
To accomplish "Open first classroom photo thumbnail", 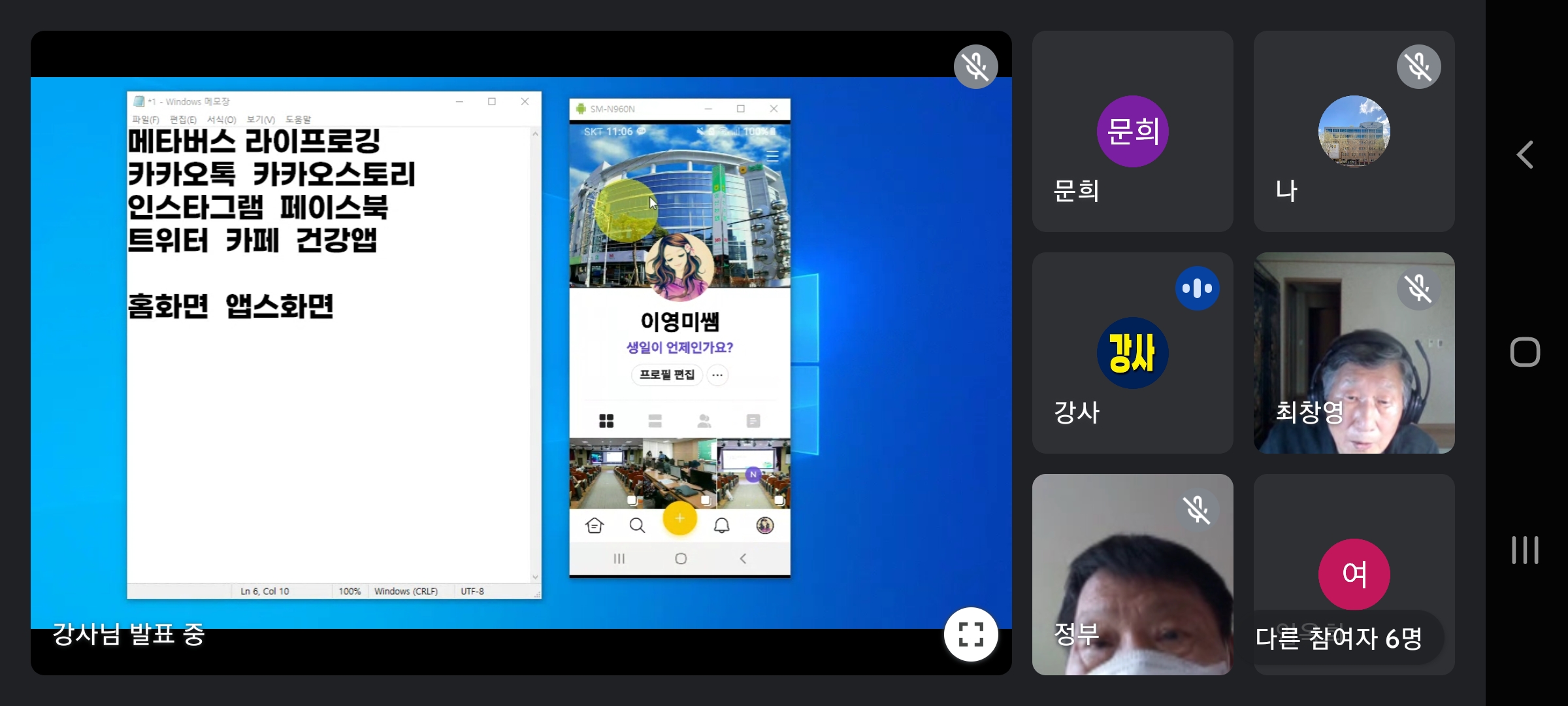I will coord(606,473).
